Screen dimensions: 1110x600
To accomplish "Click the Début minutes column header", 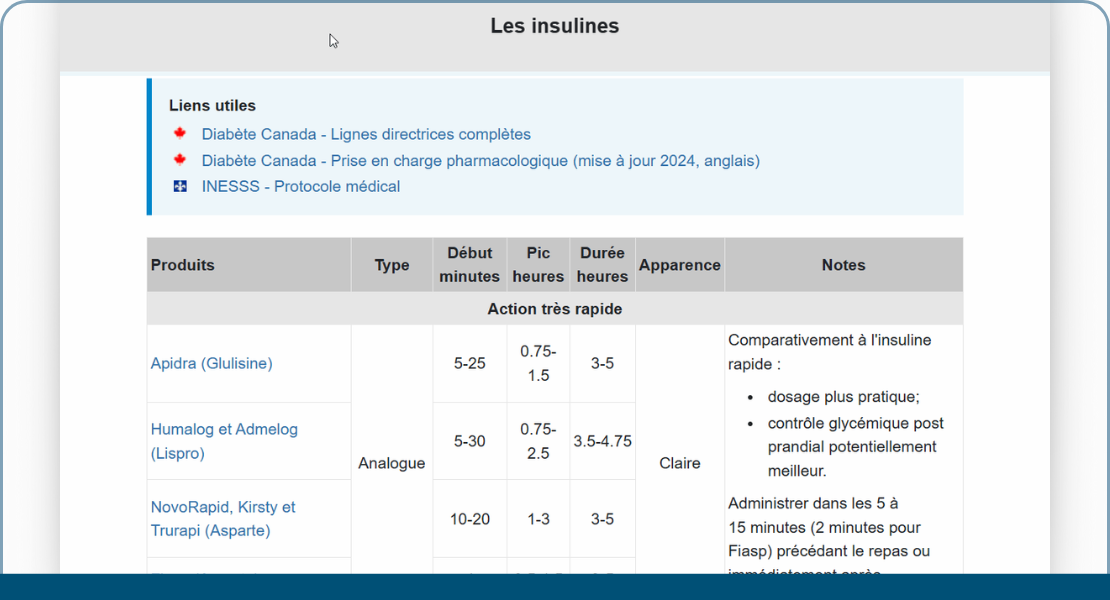I will tap(470, 264).
